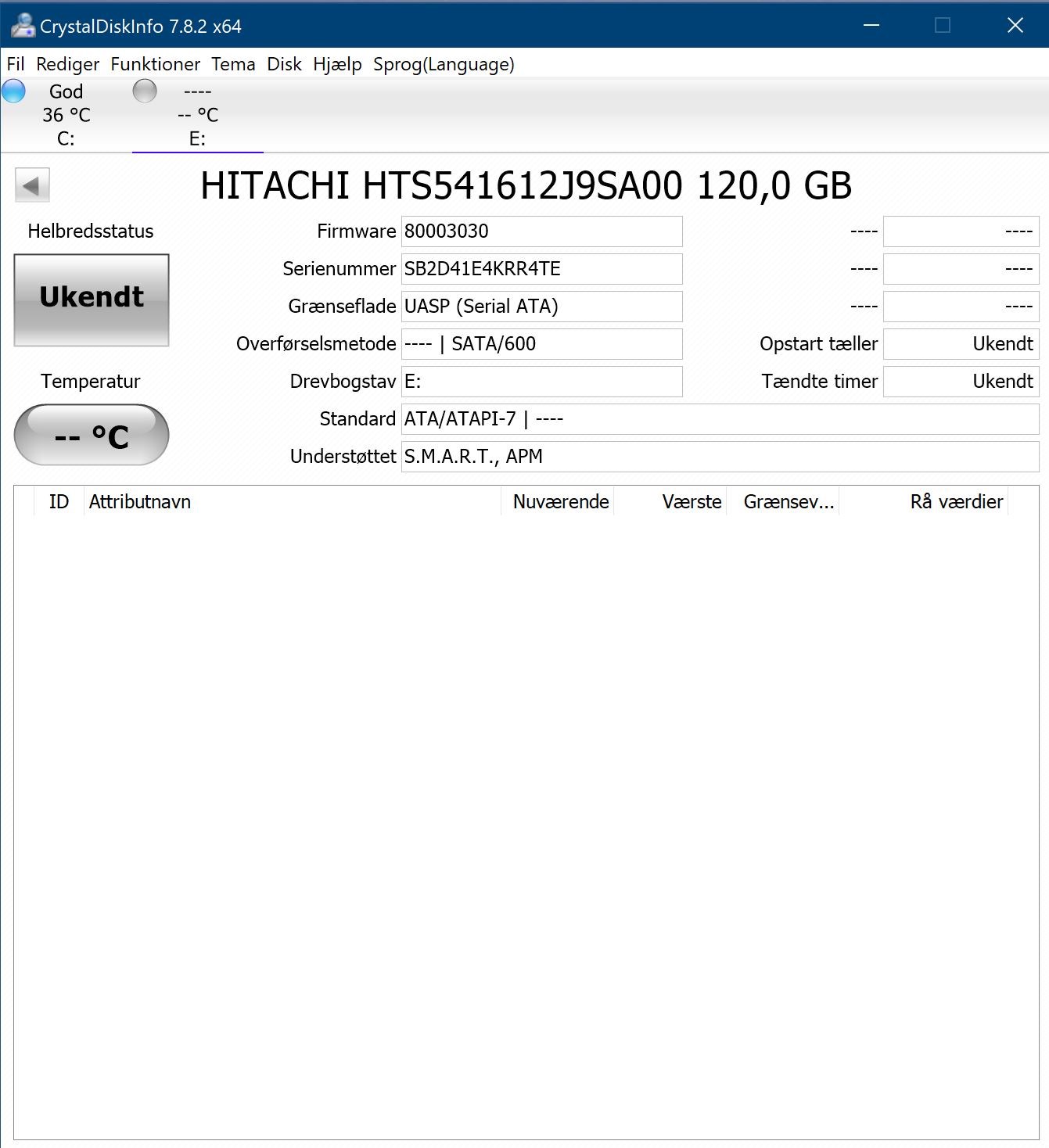Screen dimensions: 1049x1148
Task: Maximize the CrystalDiskInfo window
Action: pos(943,25)
